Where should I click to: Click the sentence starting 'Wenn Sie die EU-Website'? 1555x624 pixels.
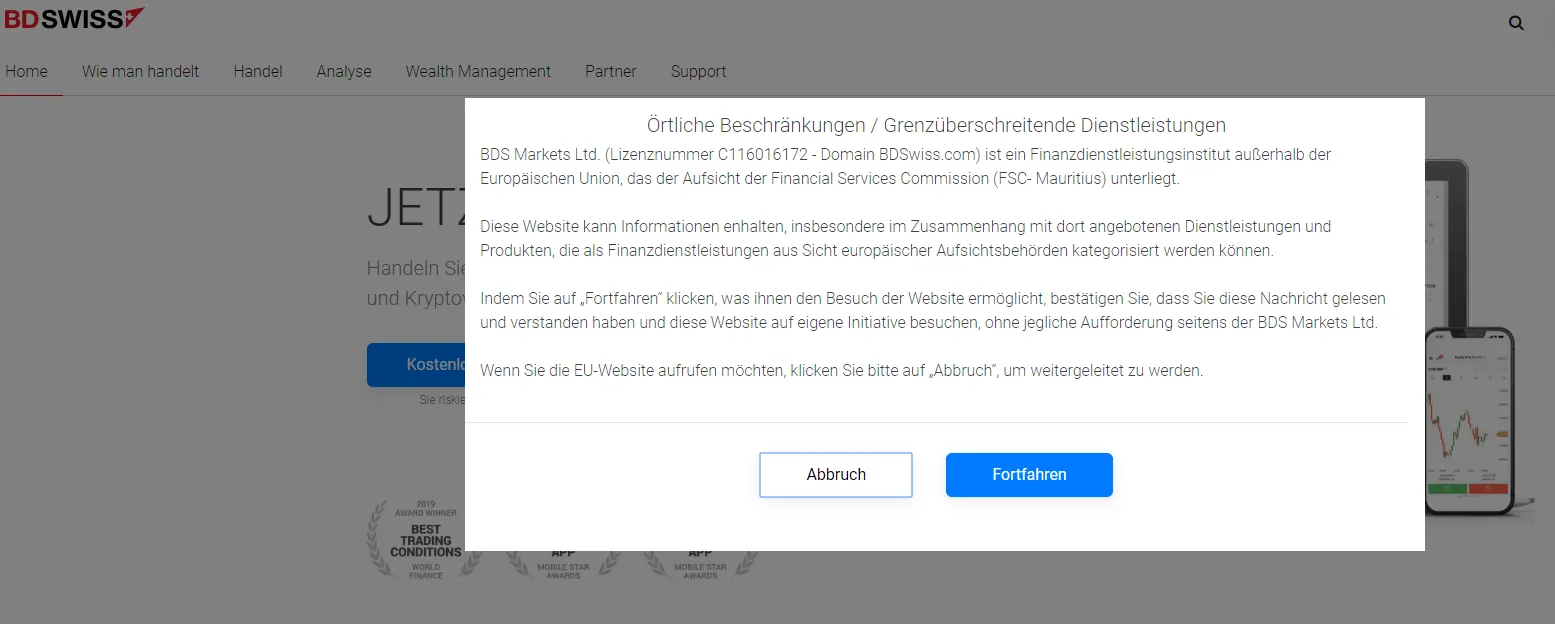(x=841, y=370)
